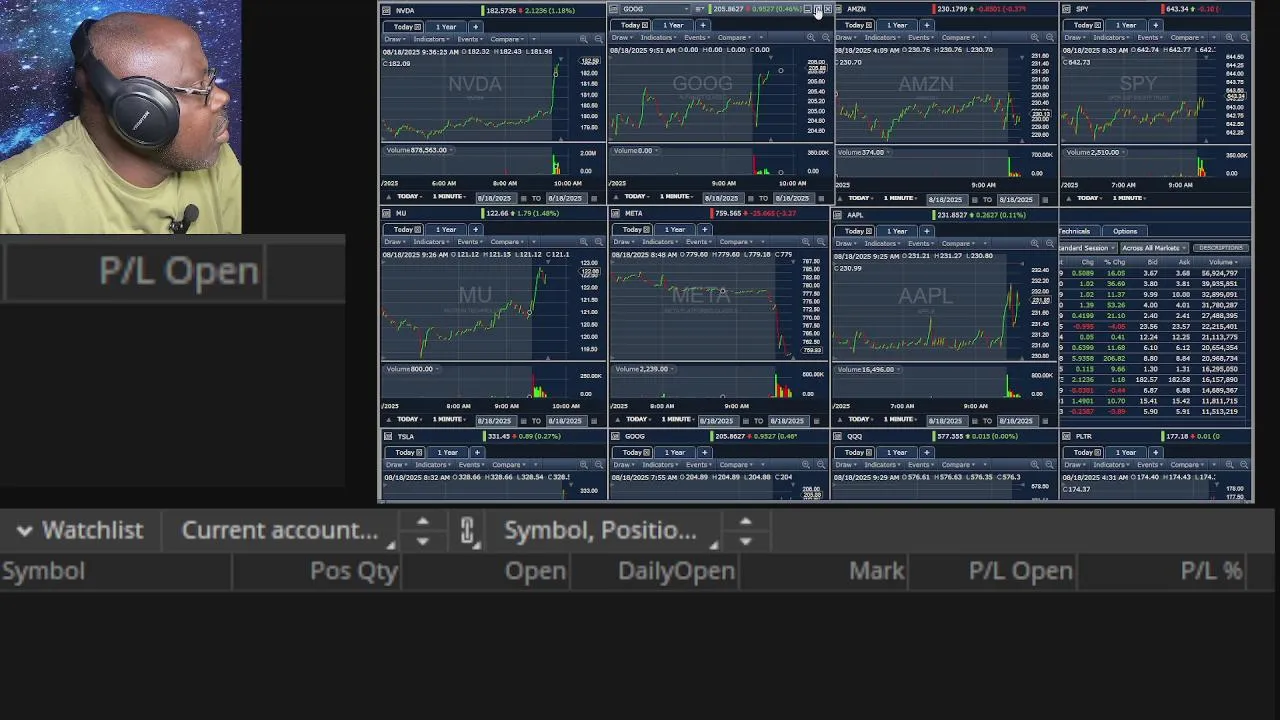Click the GOOG top panel list menu icon

click(x=699, y=9)
